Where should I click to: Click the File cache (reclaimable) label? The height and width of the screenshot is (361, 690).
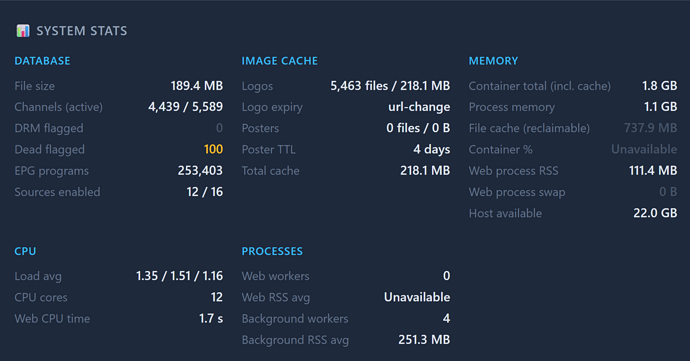click(x=529, y=128)
